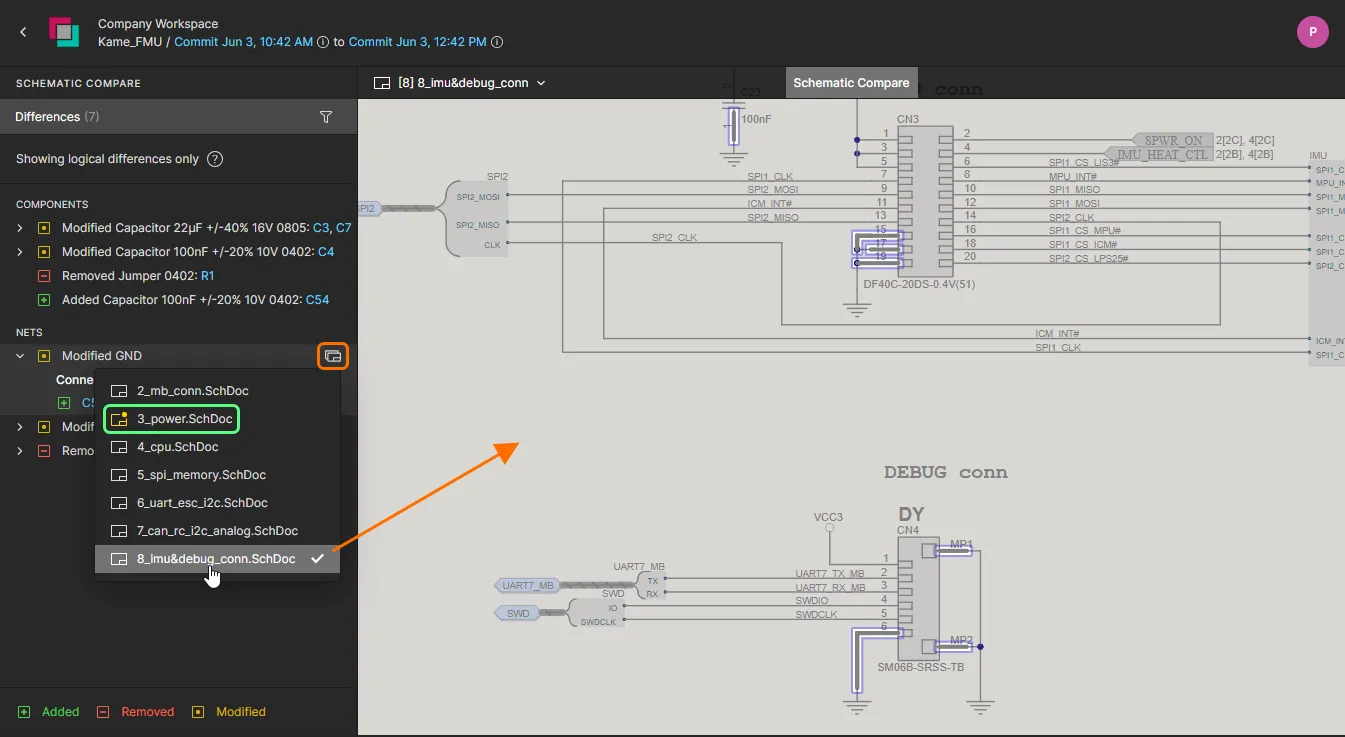Select 3_power.SchDoc from the list
Screen dimensions: 1345x737
(218, 419)
